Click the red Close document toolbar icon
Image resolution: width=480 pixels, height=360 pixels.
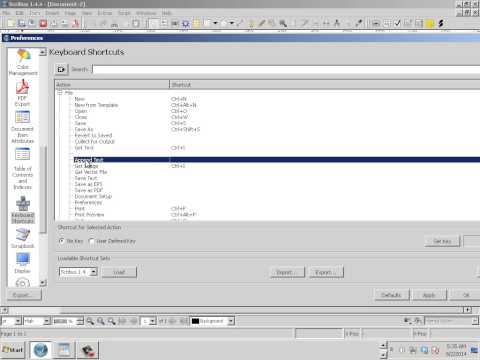[43, 23]
